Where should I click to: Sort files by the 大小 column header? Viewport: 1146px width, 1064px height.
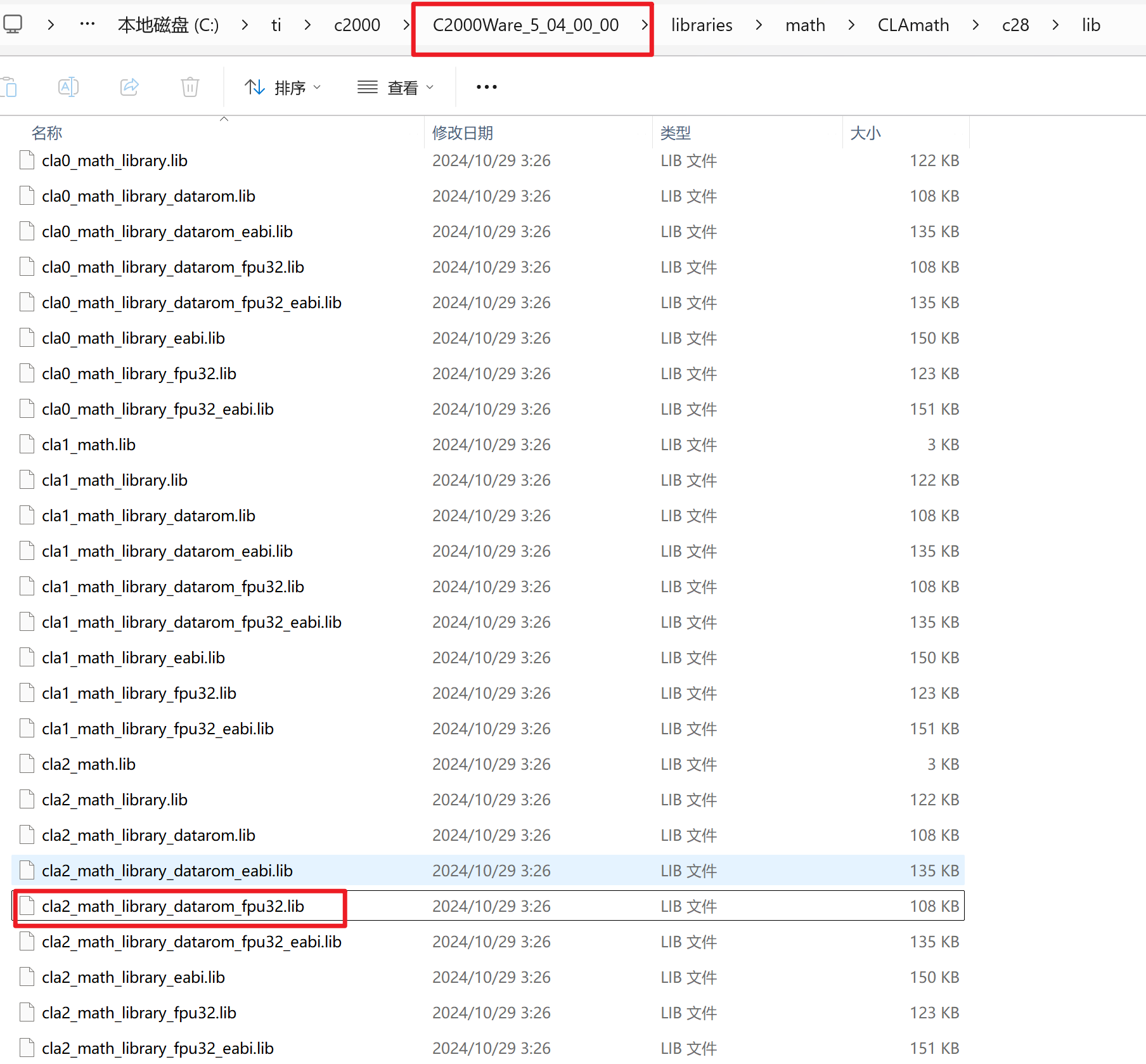866,133
